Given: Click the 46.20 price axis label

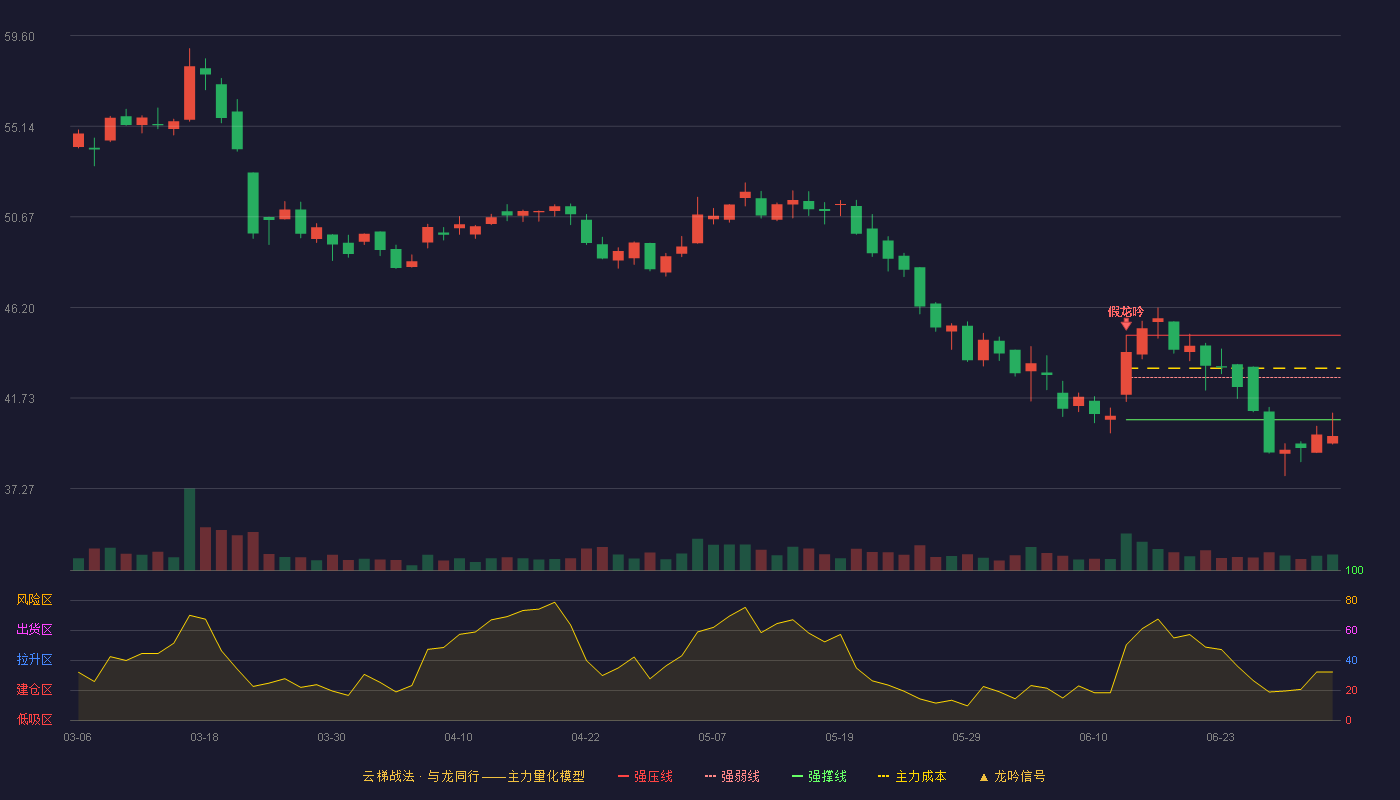Looking at the screenshot, I should (19, 308).
